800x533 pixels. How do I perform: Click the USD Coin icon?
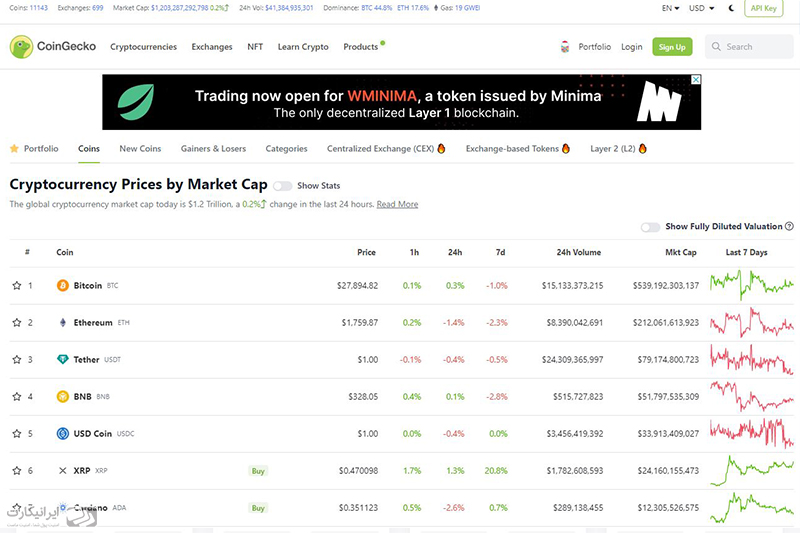click(x=62, y=434)
